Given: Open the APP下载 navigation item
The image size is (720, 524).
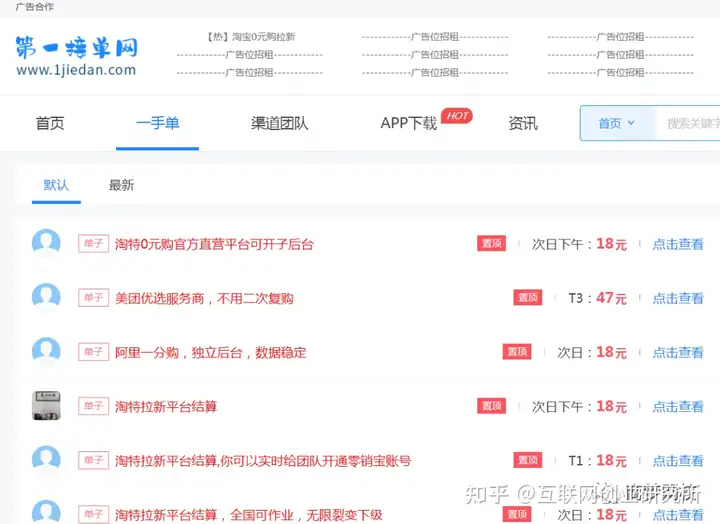Looking at the screenshot, I should (x=409, y=123).
